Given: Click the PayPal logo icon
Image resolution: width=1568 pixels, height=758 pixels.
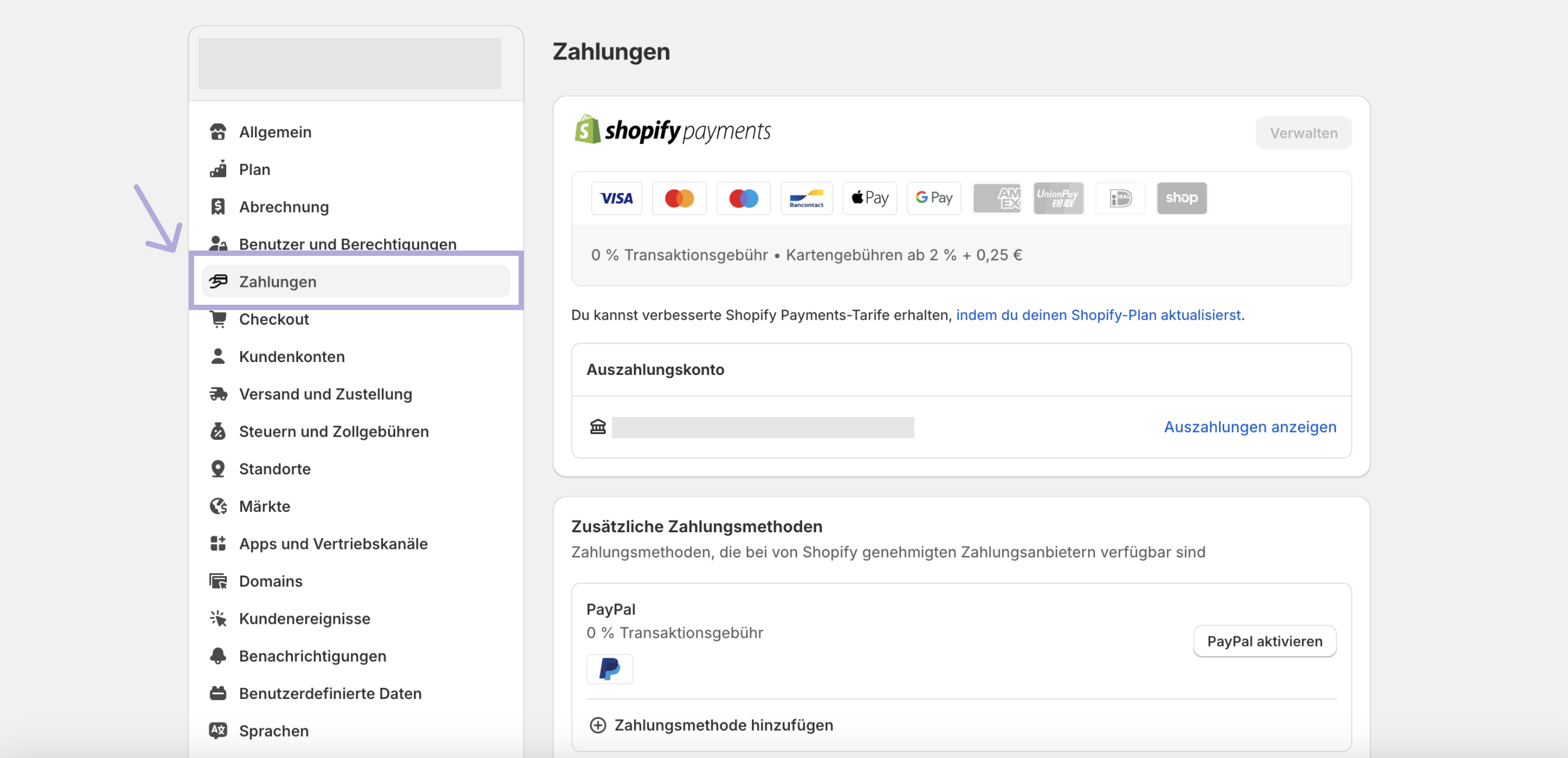Looking at the screenshot, I should point(609,668).
